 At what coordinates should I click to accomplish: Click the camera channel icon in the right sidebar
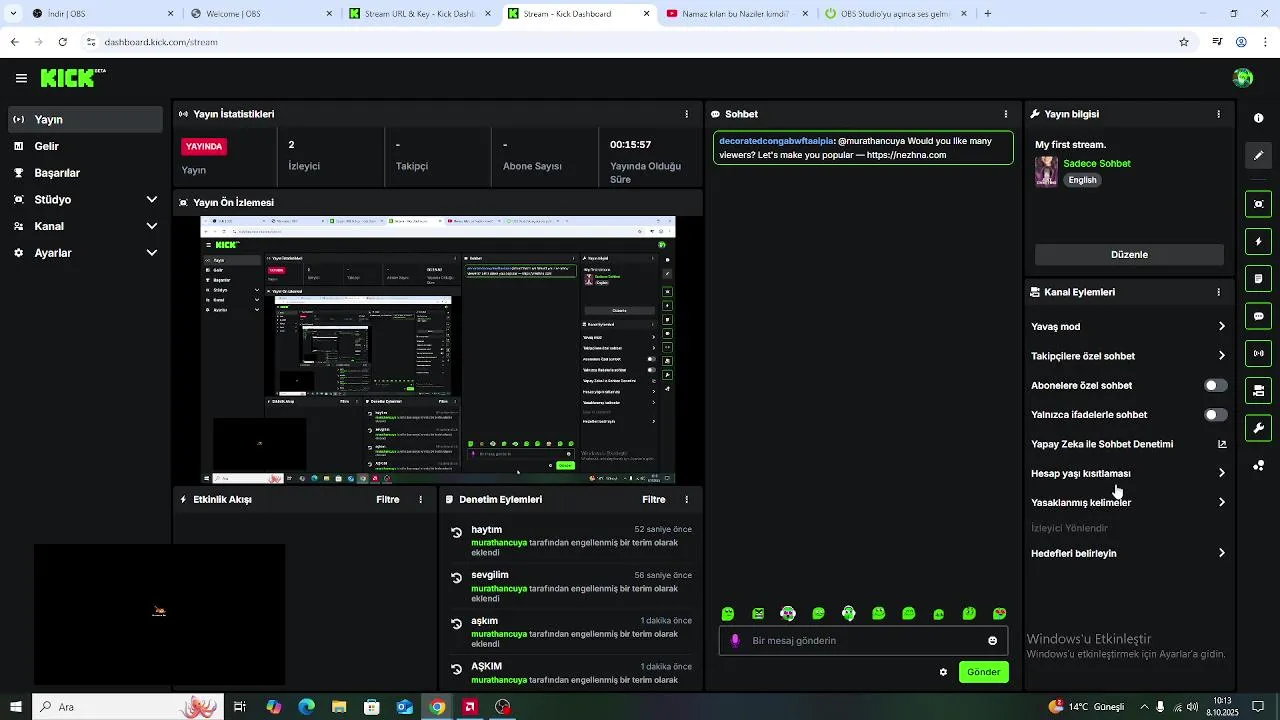pyautogui.click(x=1258, y=390)
